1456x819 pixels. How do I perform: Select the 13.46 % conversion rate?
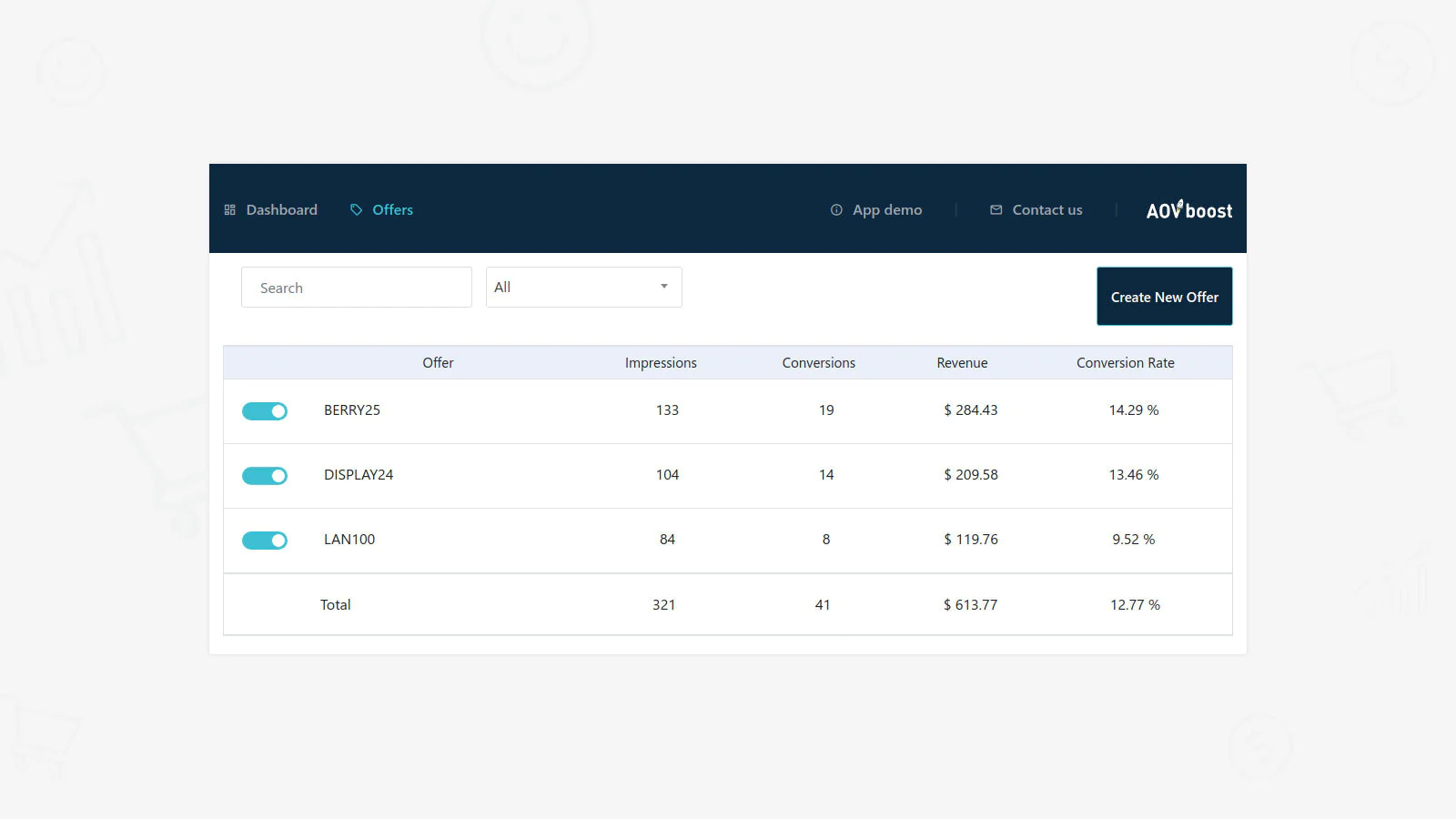click(x=1134, y=475)
